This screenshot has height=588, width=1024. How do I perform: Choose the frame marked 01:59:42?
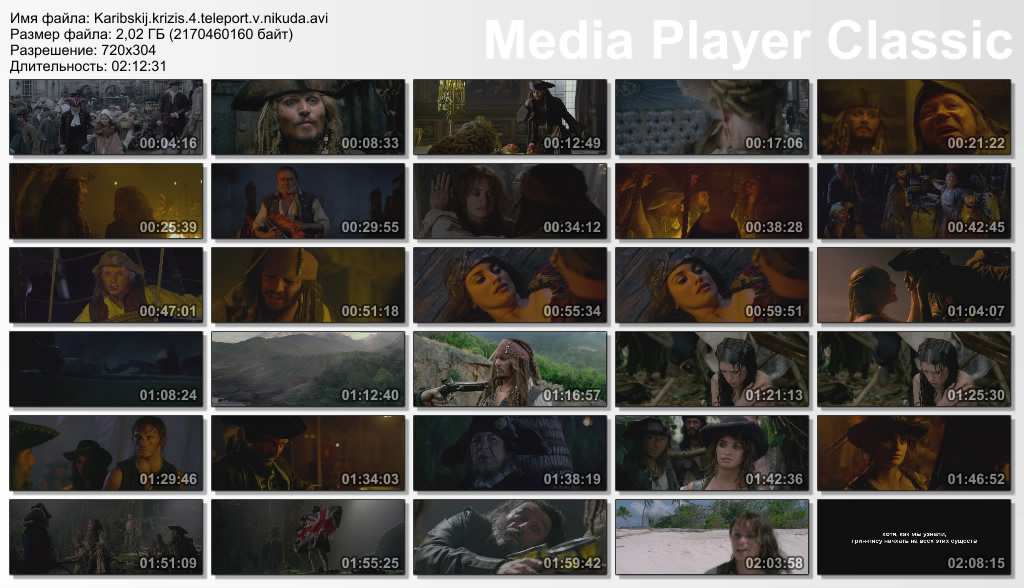click(x=510, y=537)
